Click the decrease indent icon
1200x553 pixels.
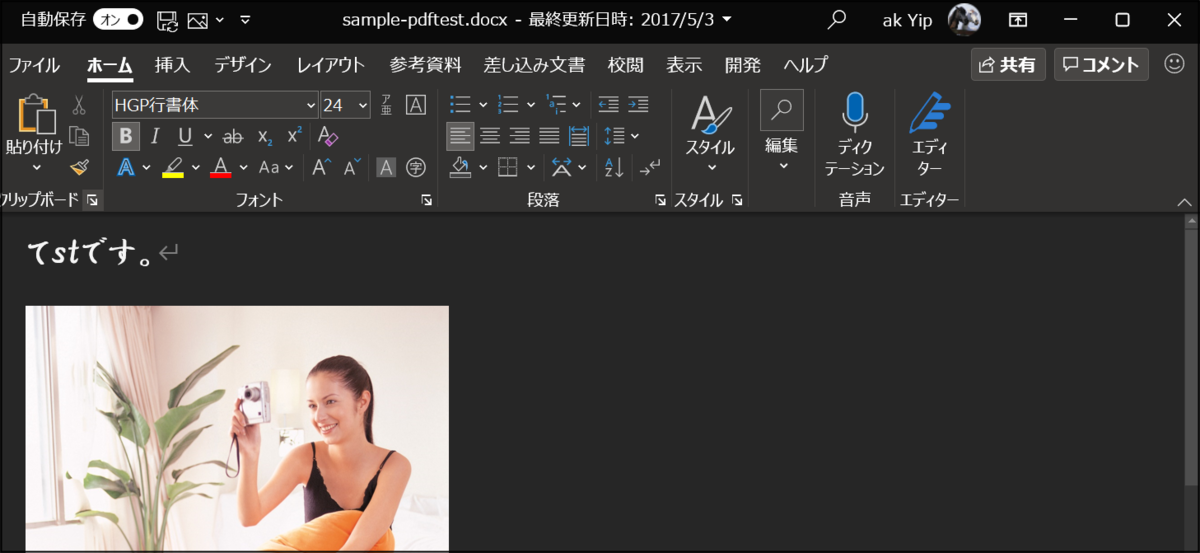608,105
